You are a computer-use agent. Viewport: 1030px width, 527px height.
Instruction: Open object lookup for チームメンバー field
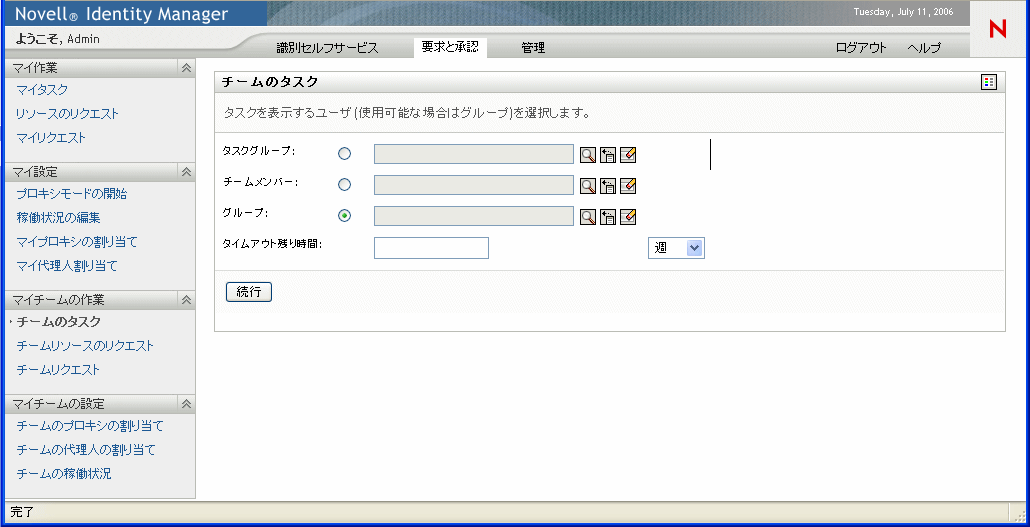coord(588,186)
